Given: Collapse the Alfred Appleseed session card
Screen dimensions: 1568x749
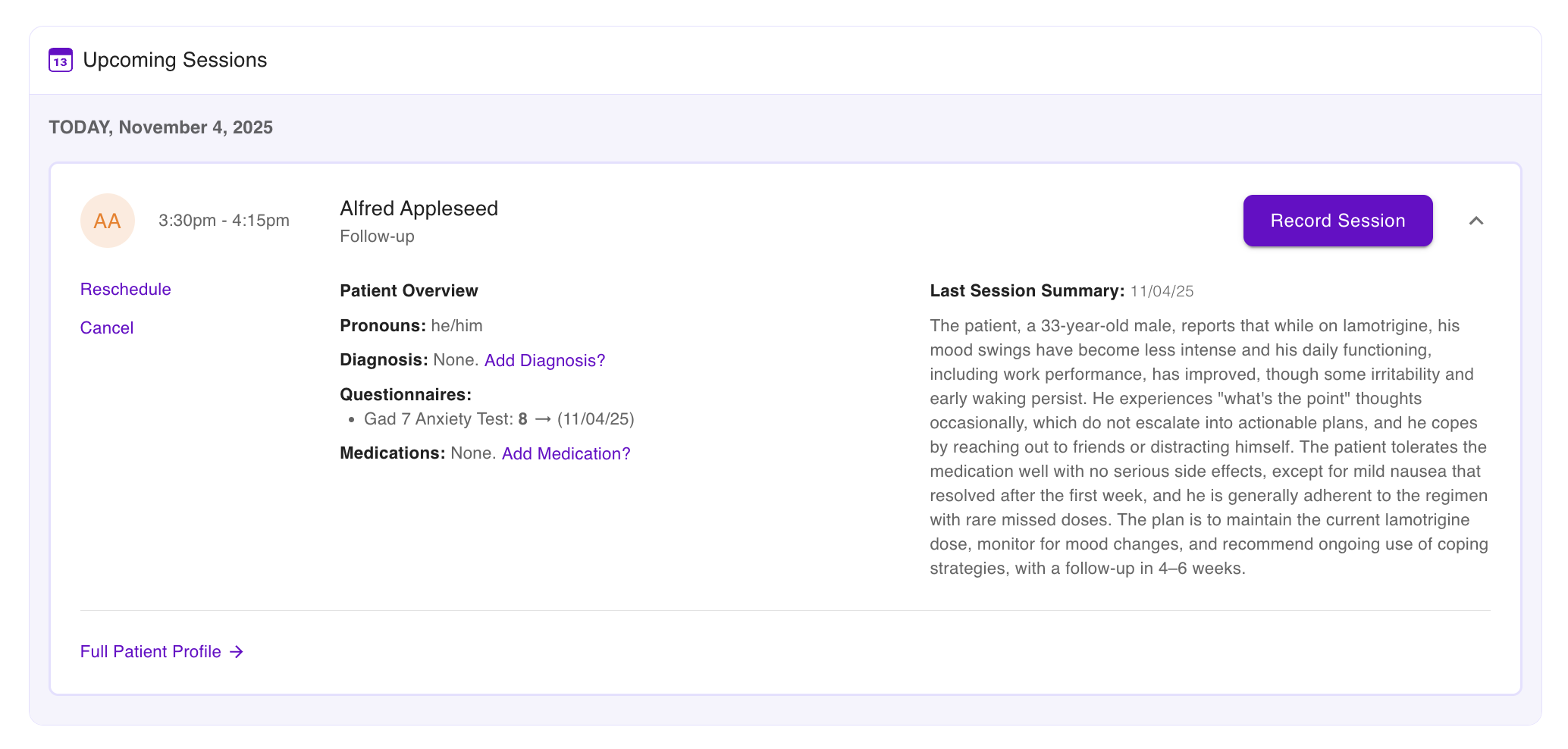Looking at the screenshot, I should 1475,221.
